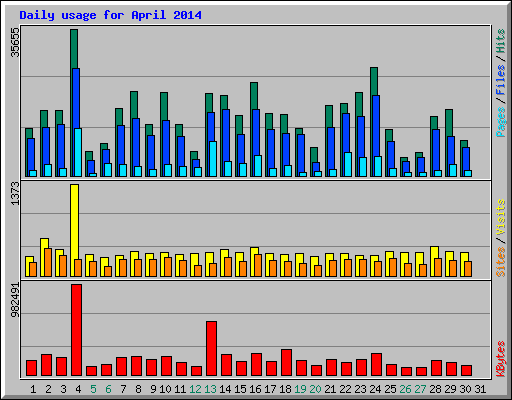512x400 pixels.
Task: Click the cyan 'Pages' legend label
Action: 501,122
